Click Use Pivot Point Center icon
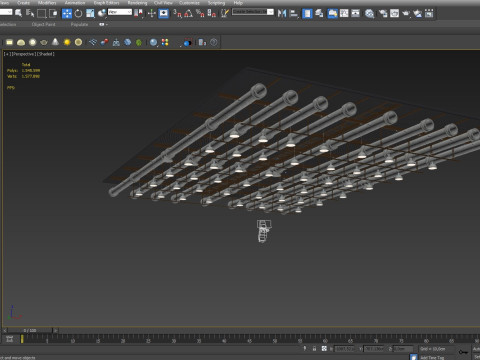Viewport: 480px width, 360px height. (139, 13)
